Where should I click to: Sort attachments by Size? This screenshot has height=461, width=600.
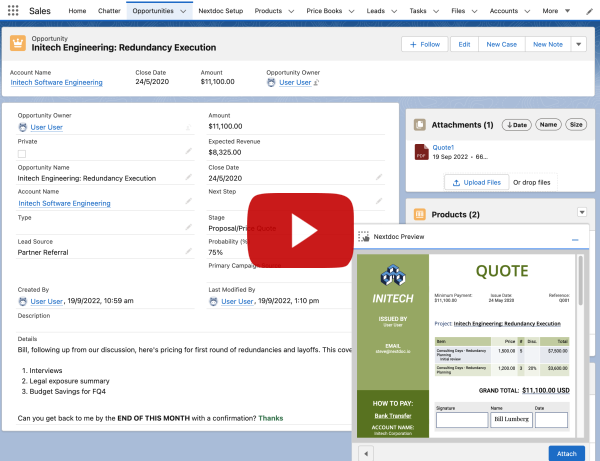point(576,125)
